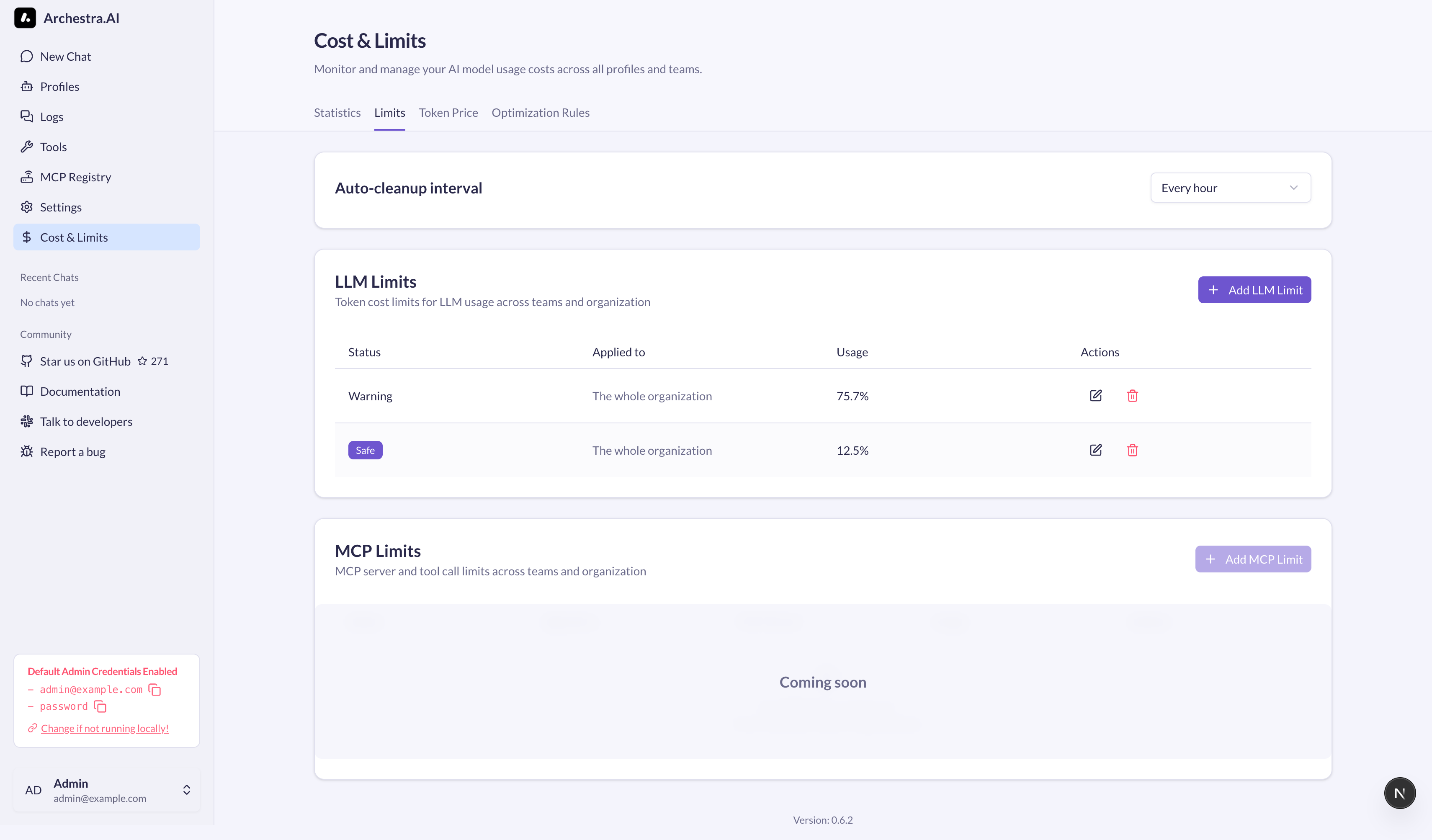Open Talk to developers
The image size is (1432, 840).
(x=86, y=421)
